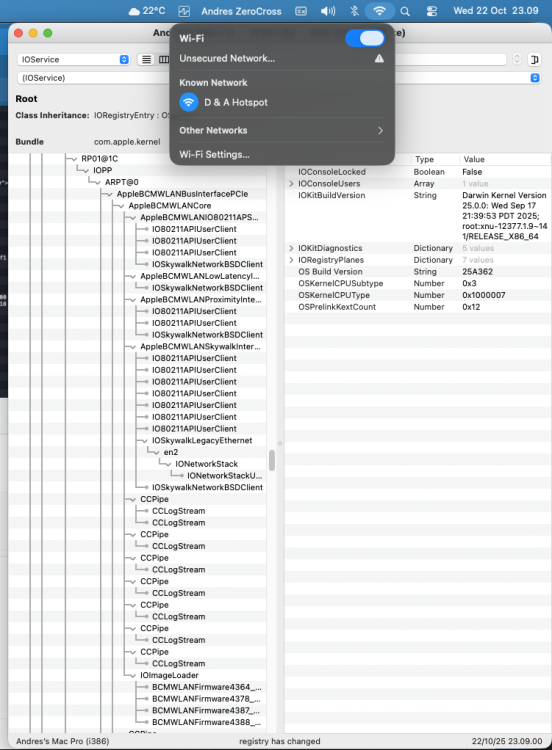Select BCMWLANFirmware4378 tree row

[x=207, y=699]
